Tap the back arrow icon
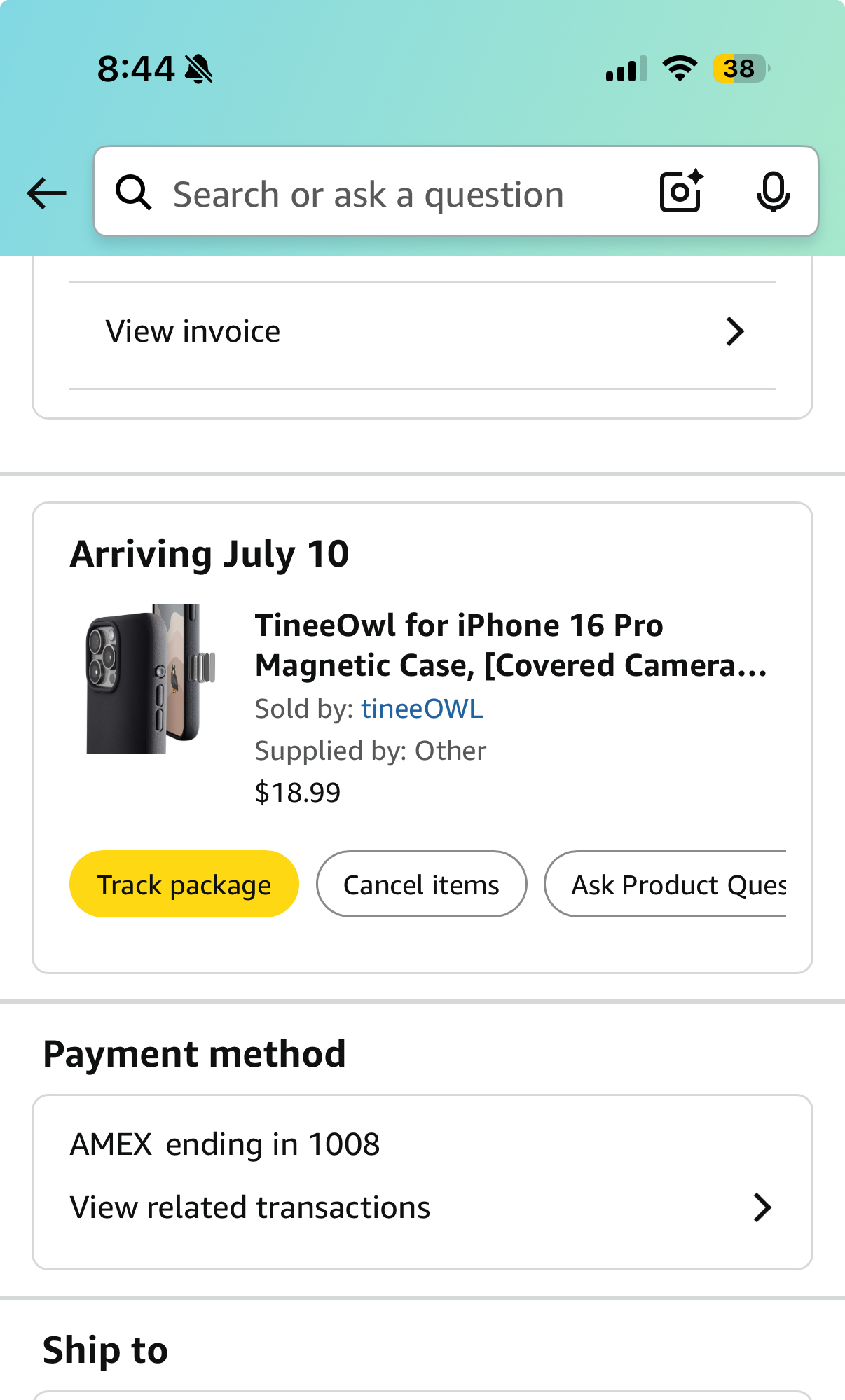This screenshot has width=845, height=1400. coord(46,193)
